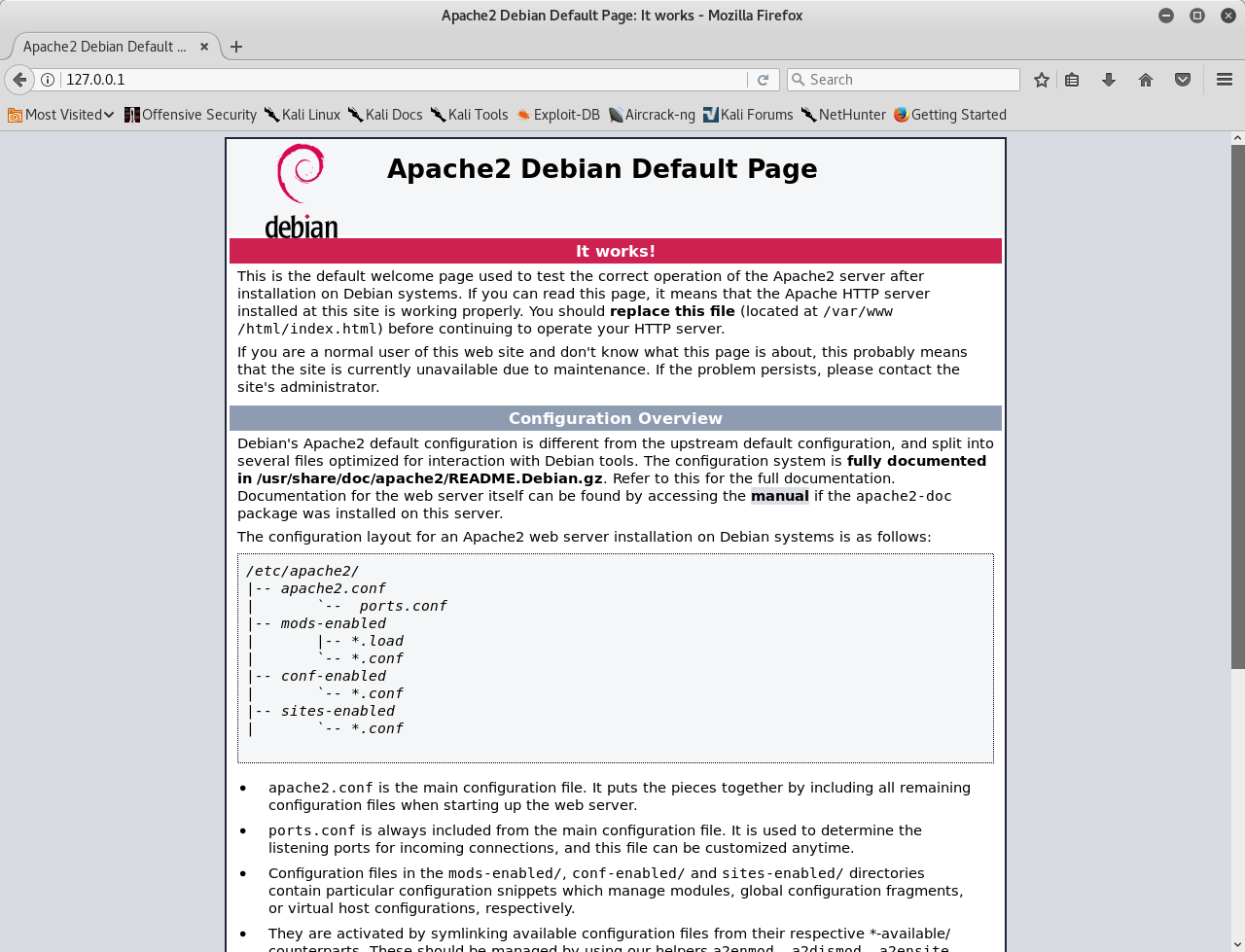
Task: Open the NetHunter bookmark
Action: [x=843, y=115]
